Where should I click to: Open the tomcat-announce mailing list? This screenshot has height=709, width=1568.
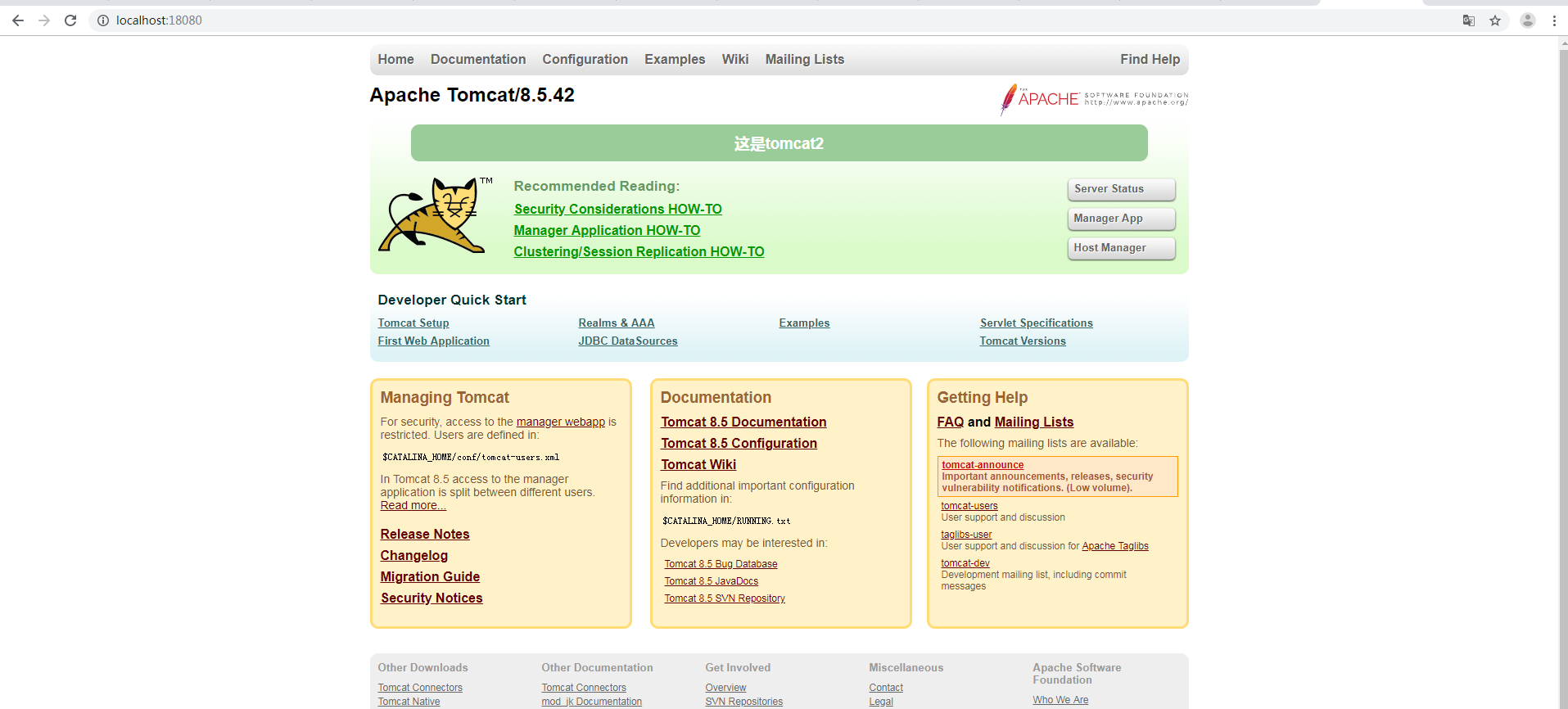[x=983, y=465]
